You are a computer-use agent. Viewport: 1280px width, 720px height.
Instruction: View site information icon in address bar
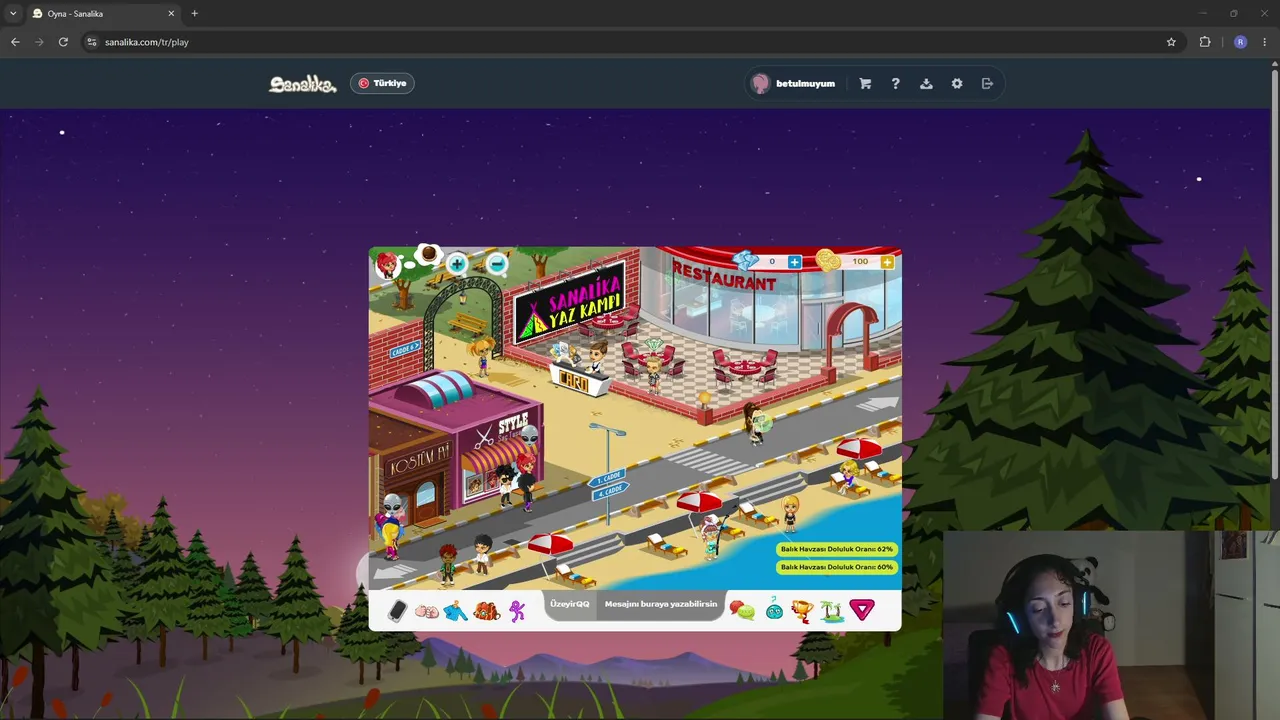[92, 42]
